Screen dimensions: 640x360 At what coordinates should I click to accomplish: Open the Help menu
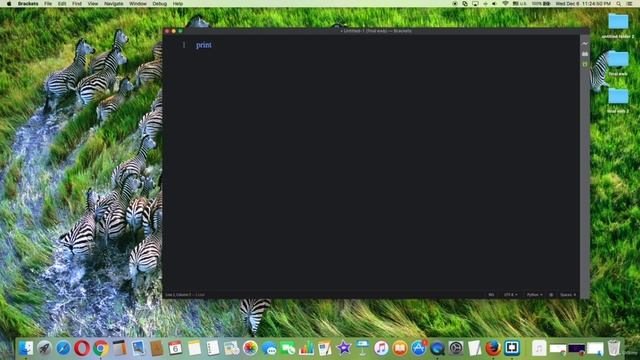click(x=178, y=3)
